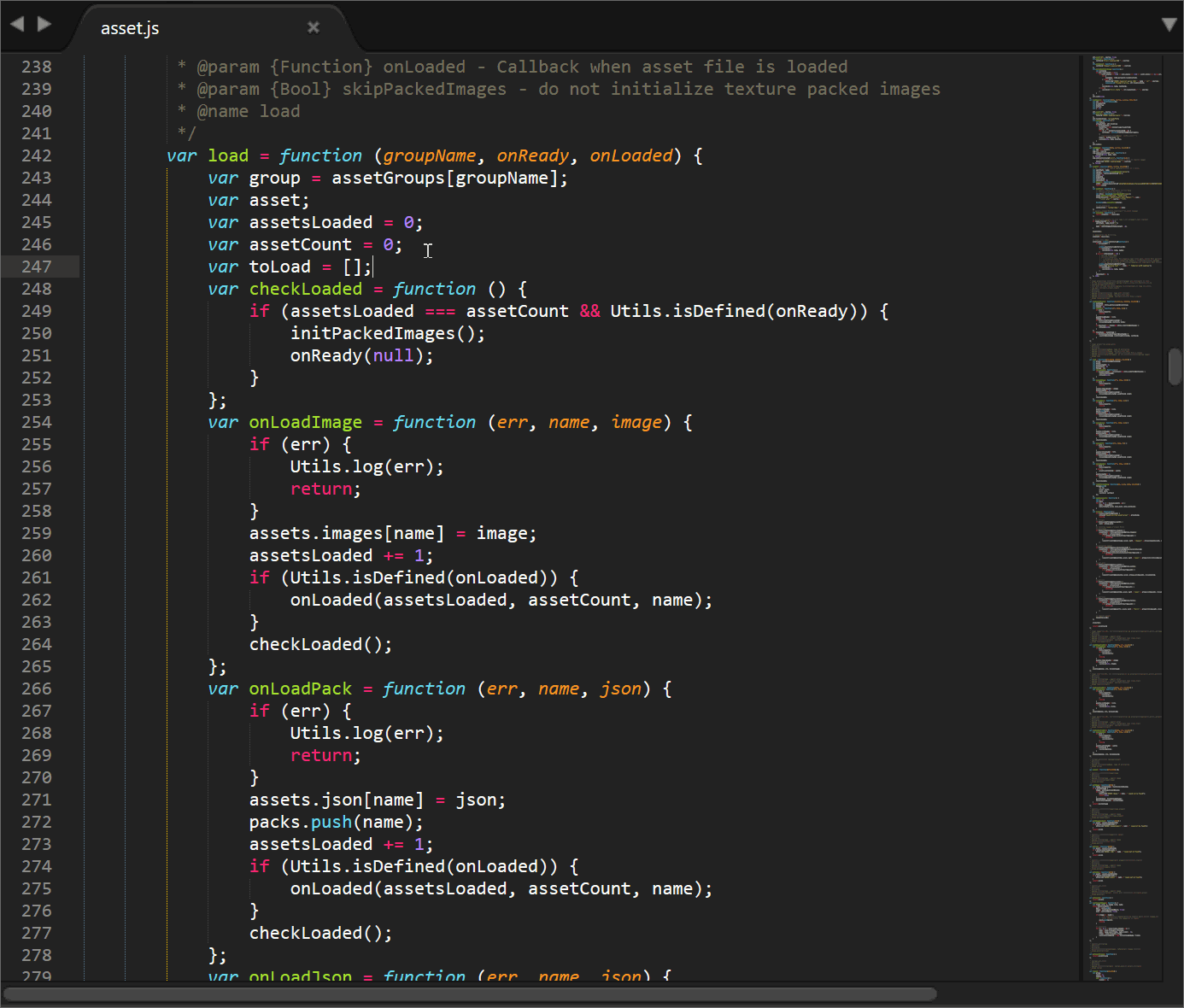1184x1008 pixels.
Task: Click line number 266 in the gutter
Action: click(x=36, y=689)
